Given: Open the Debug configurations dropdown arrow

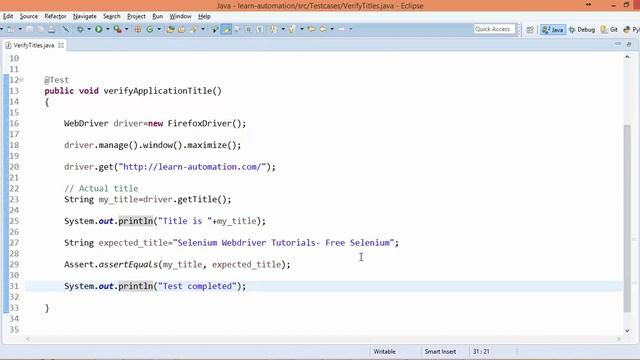Looking at the screenshot, I should pyautogui.click(x=89, y=29).
